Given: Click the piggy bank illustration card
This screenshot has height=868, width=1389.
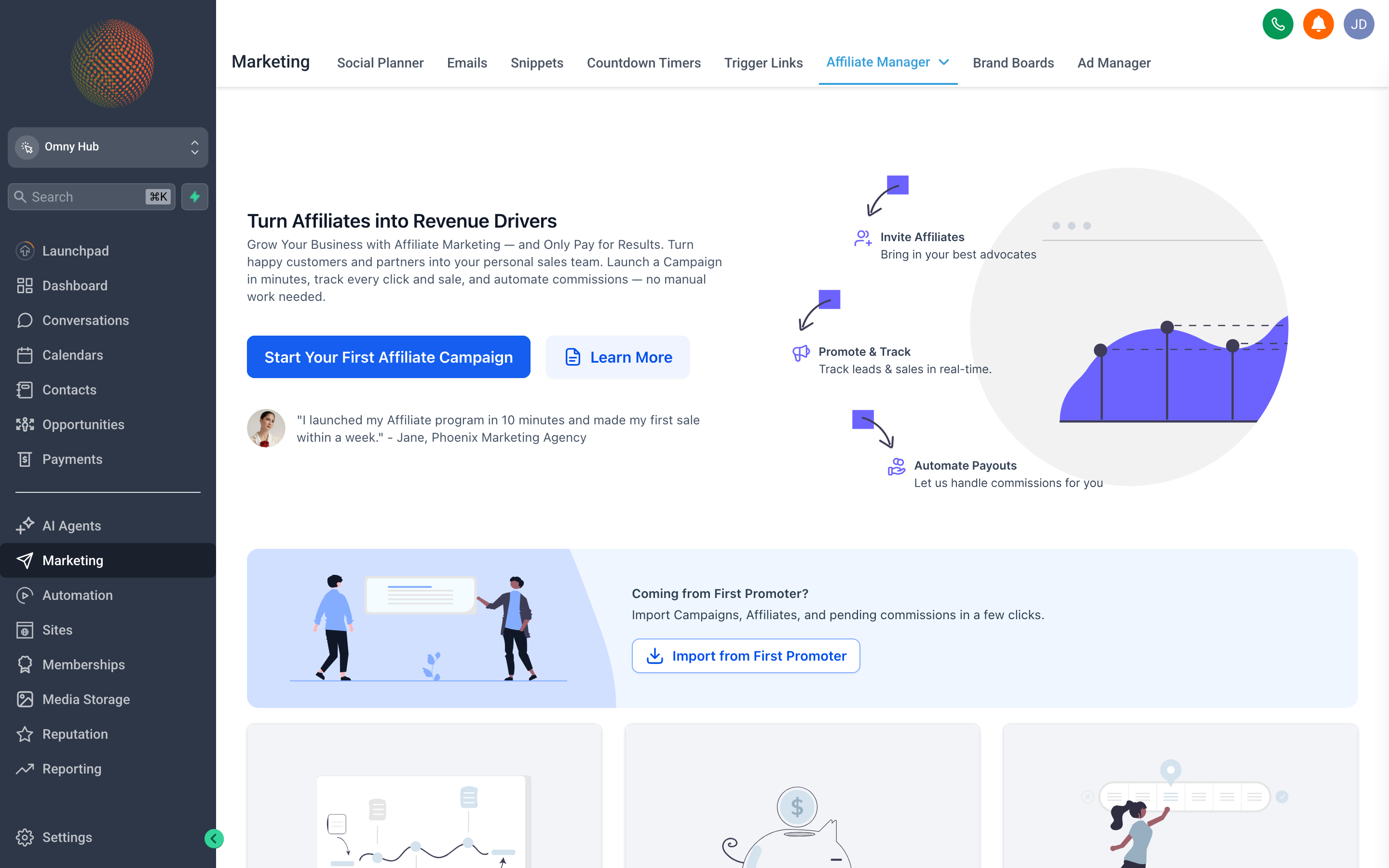Looking at the screenshot, I should pyautogui.click(x=802, y=796).
